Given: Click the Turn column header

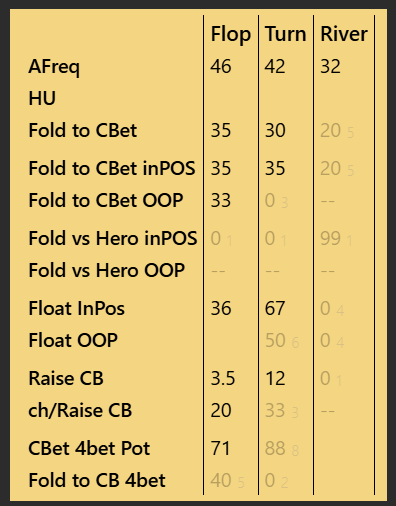Looking at the screenshot, I should 285,34.
